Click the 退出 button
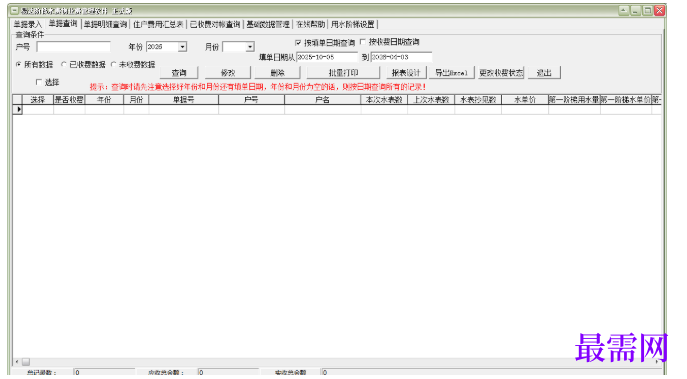 point(544,73)
